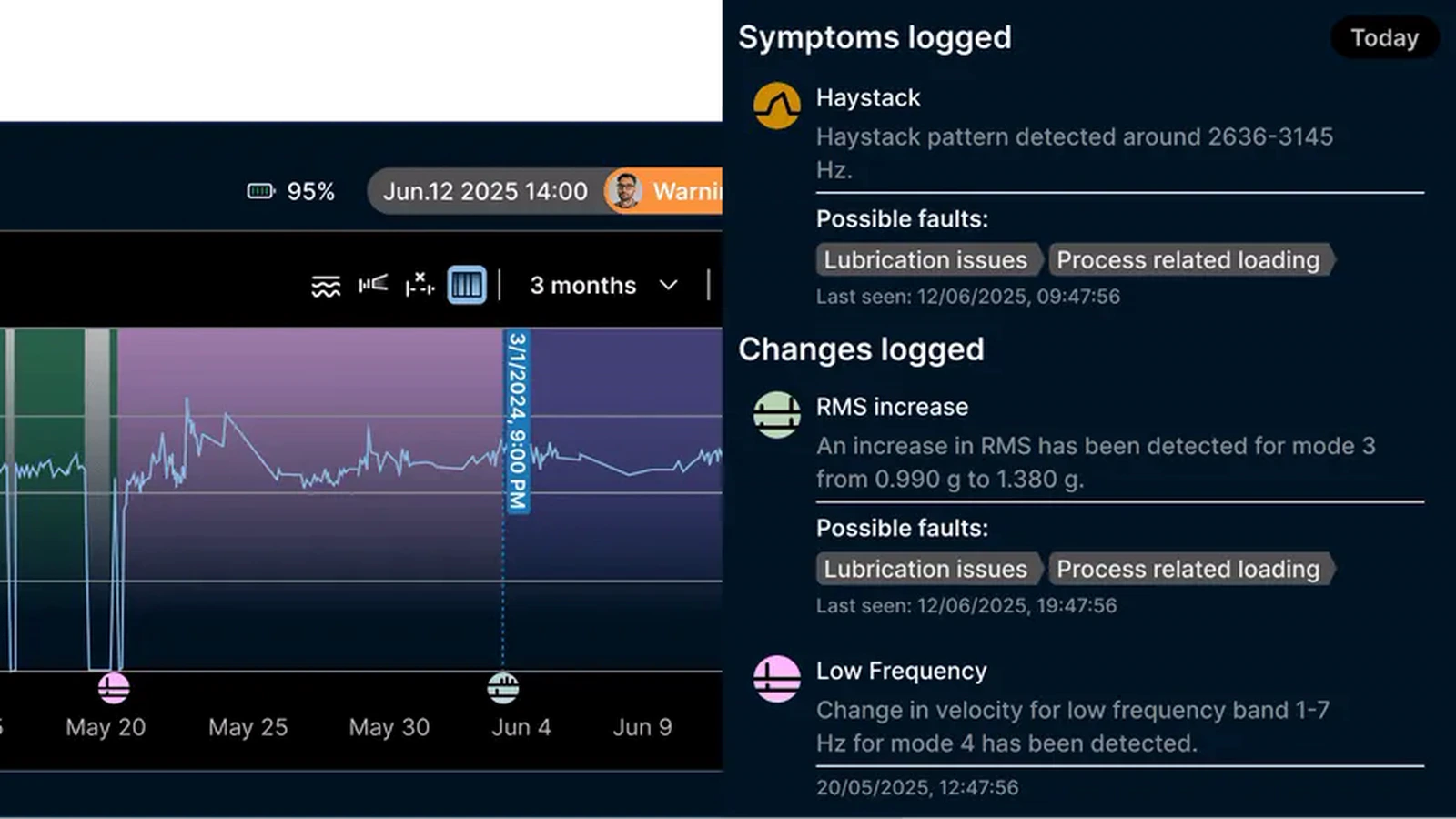The height and width of the screenshot is (819, 1456).
Task: Click the pink Low Frequency icon
Action: pos(777,679)
